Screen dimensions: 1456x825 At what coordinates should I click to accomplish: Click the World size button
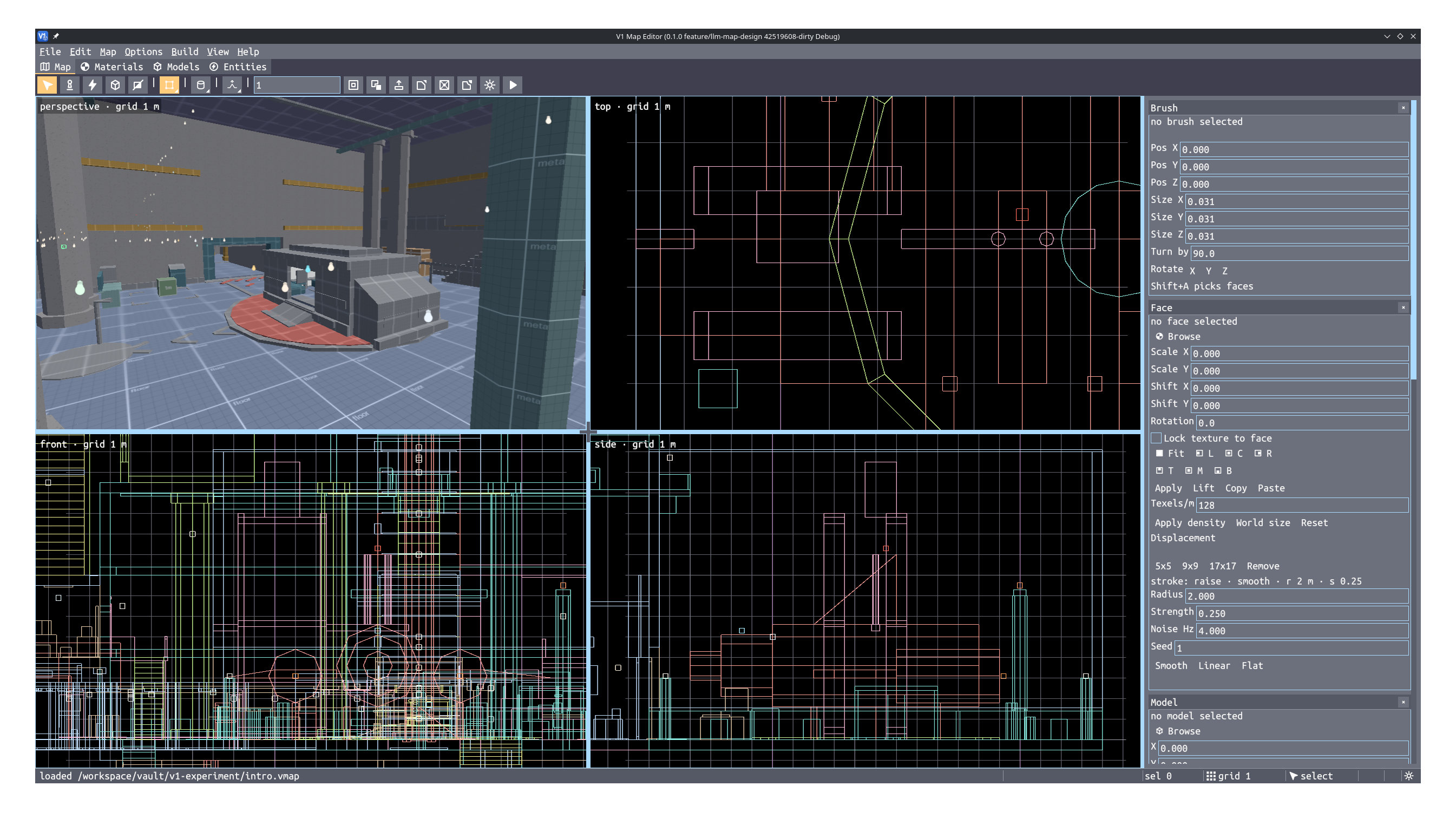(1263, 523)
